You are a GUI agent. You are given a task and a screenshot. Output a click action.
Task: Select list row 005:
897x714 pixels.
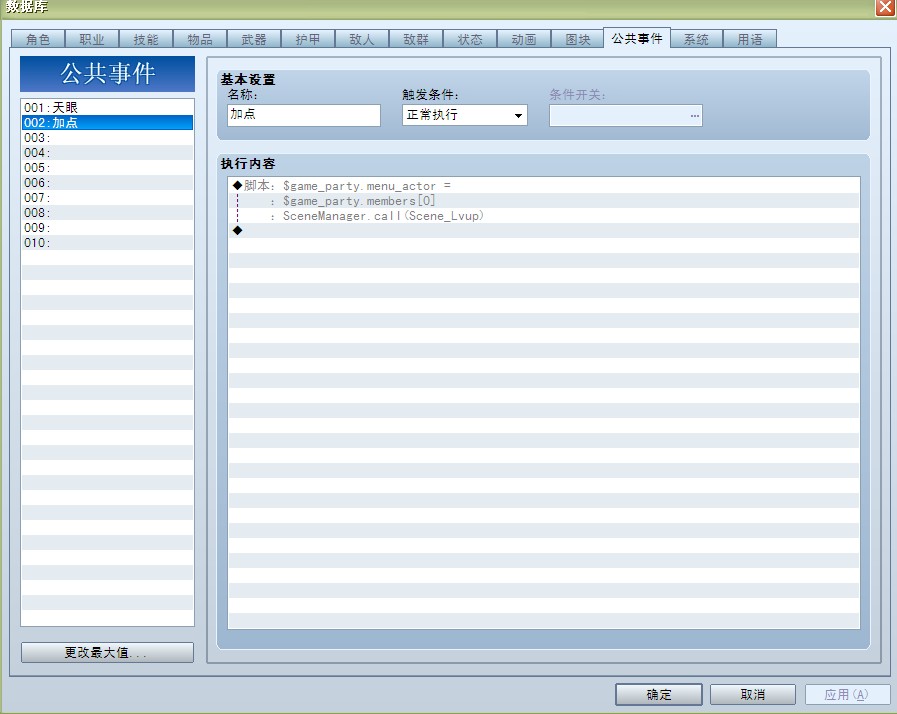pyautogui.click(x=107, y=168)
